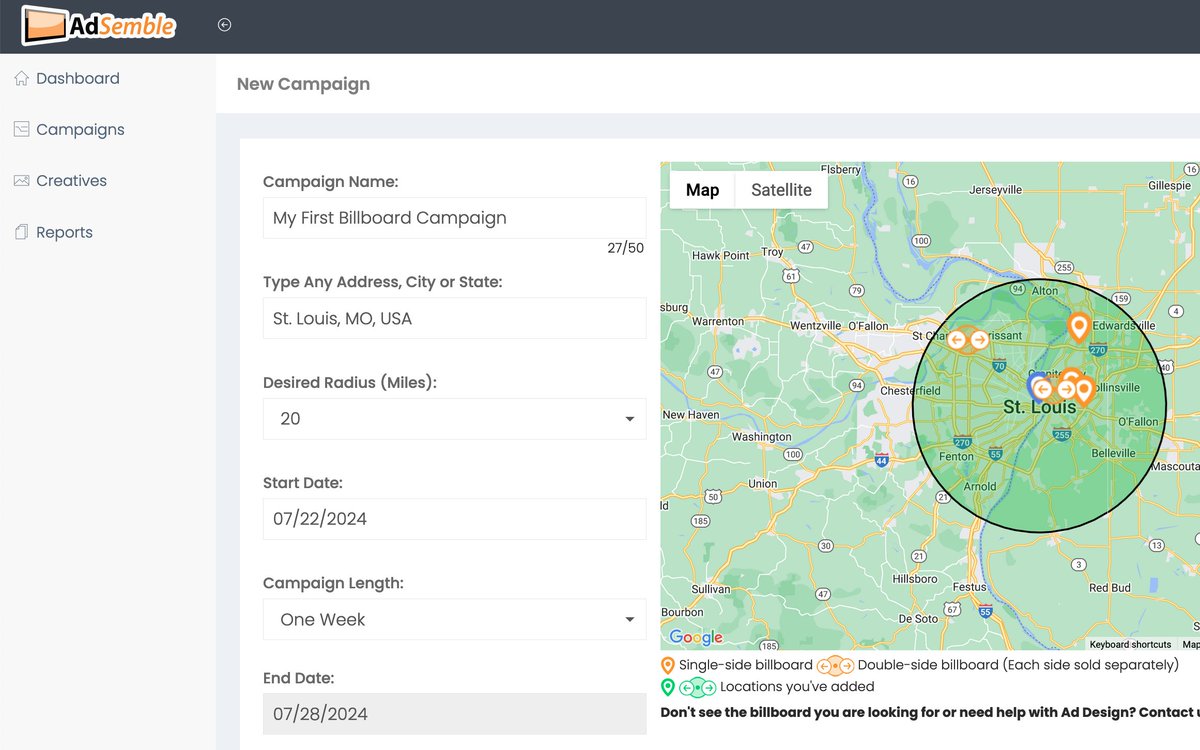Select the Campaigns sidebar icon
The height and width of the screenshot is (750, 1200).
(22, 129)
